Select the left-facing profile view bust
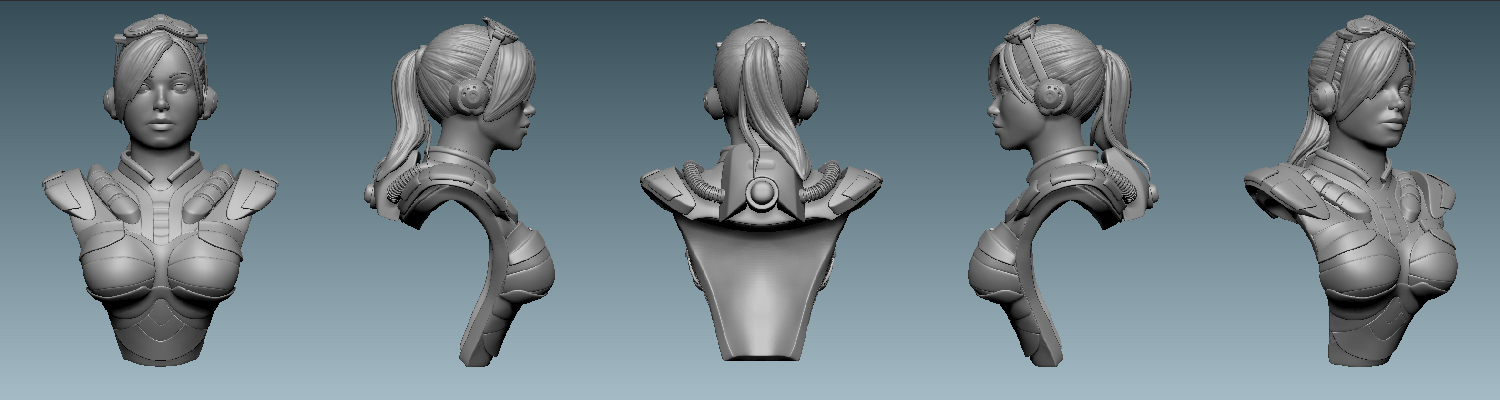This screenshot has height=400, width=1500. tap(1060, 200)
